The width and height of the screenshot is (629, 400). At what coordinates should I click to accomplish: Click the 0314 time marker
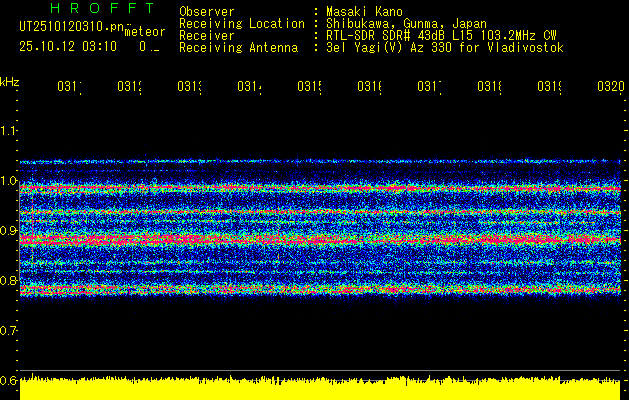click(249, 86)
